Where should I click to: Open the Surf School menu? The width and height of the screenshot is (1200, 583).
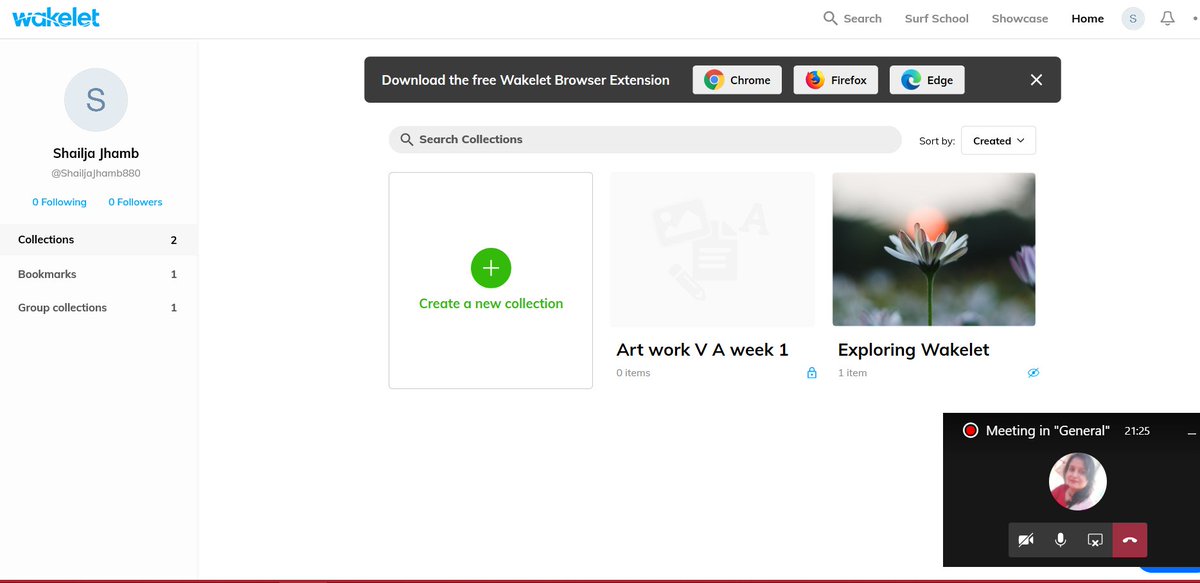(x=936, y=18)
